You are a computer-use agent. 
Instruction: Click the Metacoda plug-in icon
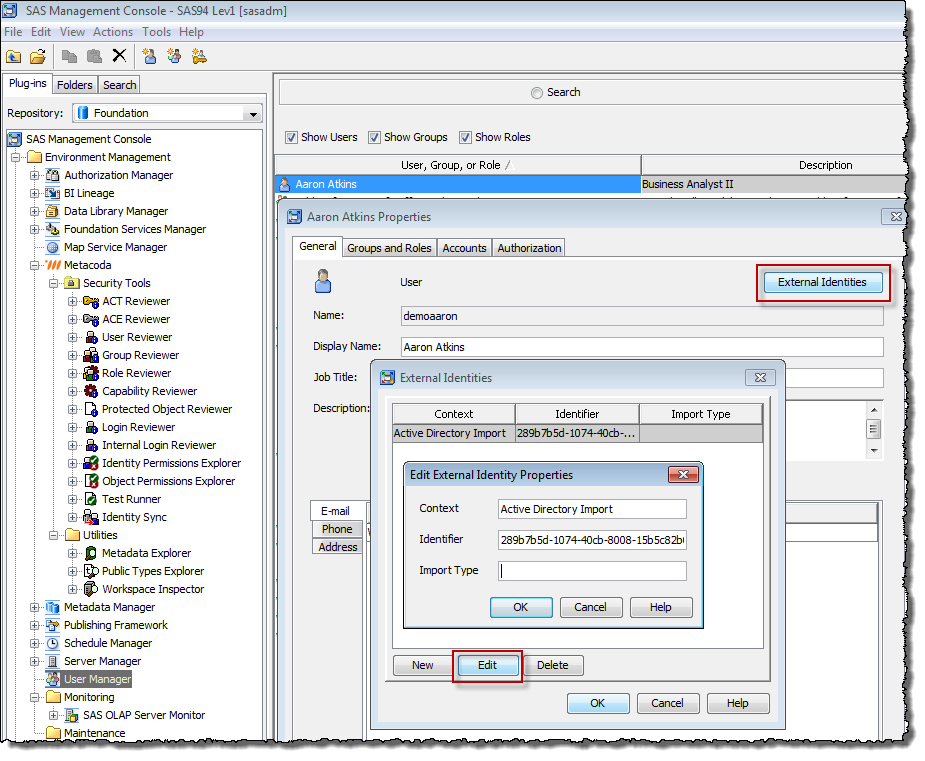(x=53, y=265)
